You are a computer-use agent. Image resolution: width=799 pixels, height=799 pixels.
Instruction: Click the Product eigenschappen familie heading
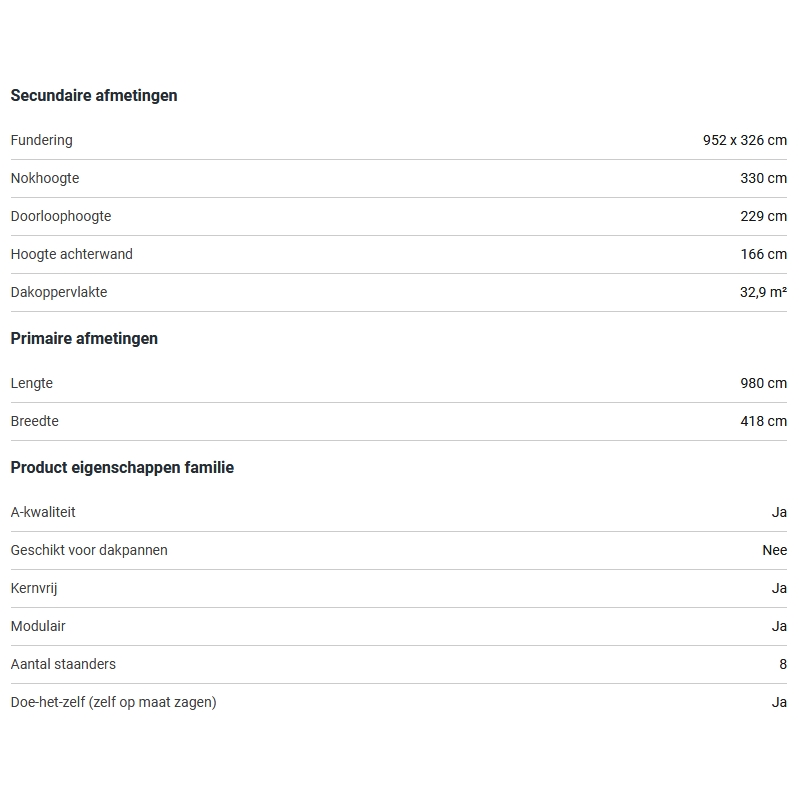click(122, 468)
